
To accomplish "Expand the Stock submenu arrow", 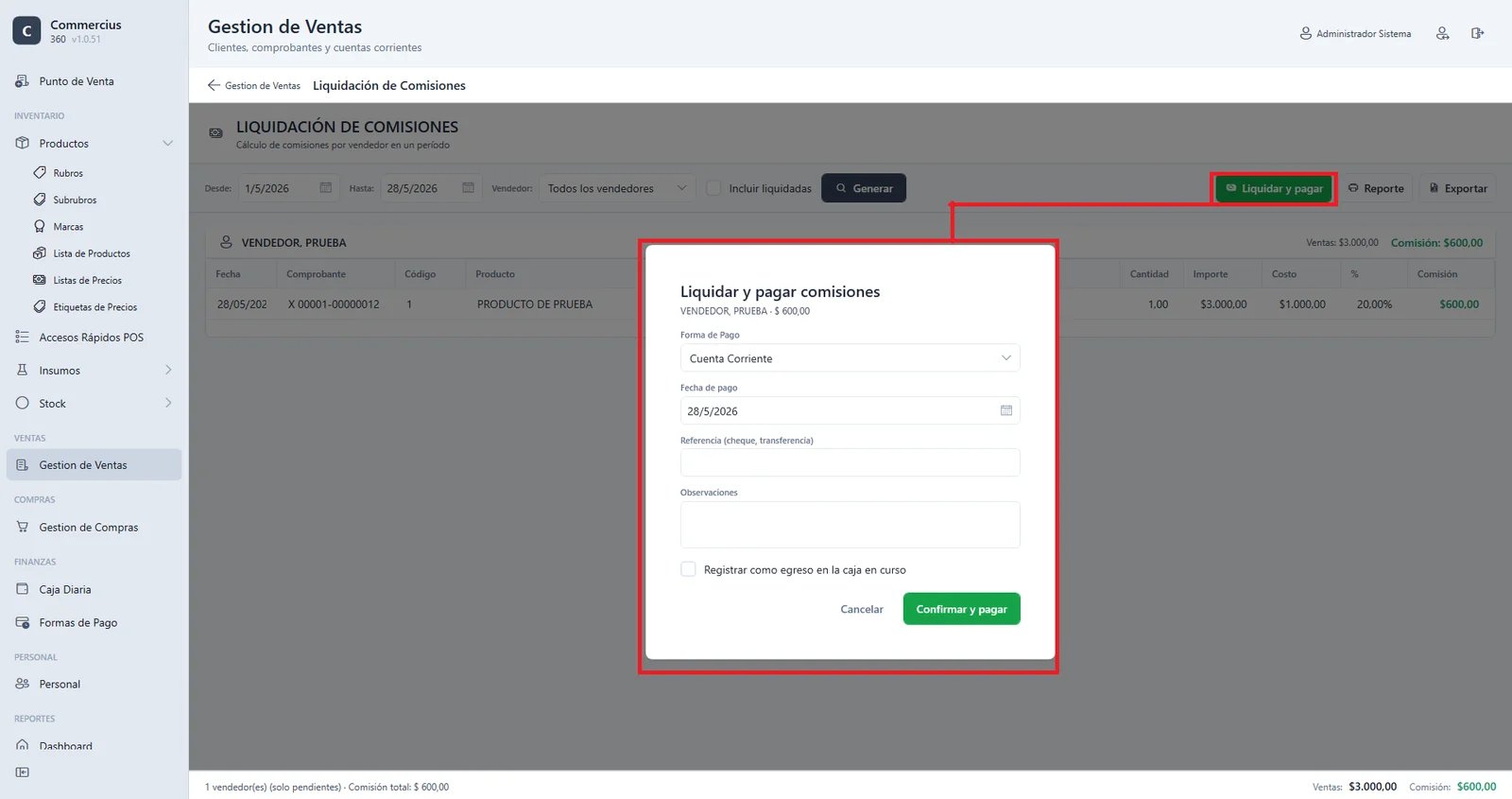I will point(168,403).
